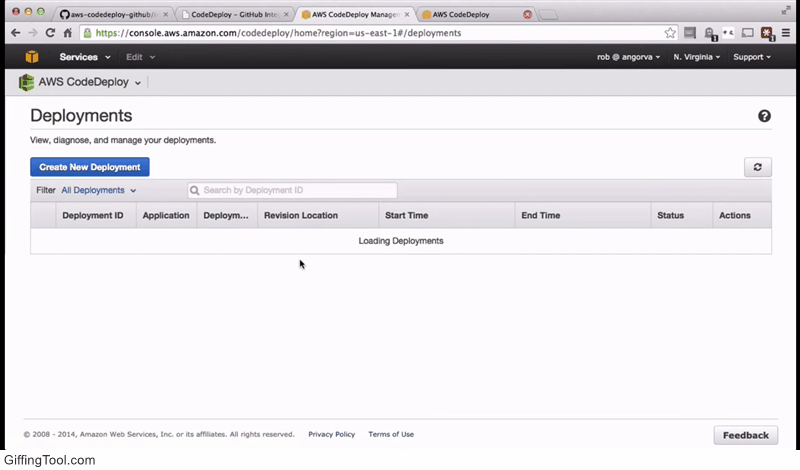Click the Loading Deployments message

pyautogui.click(x=401, y=241)
